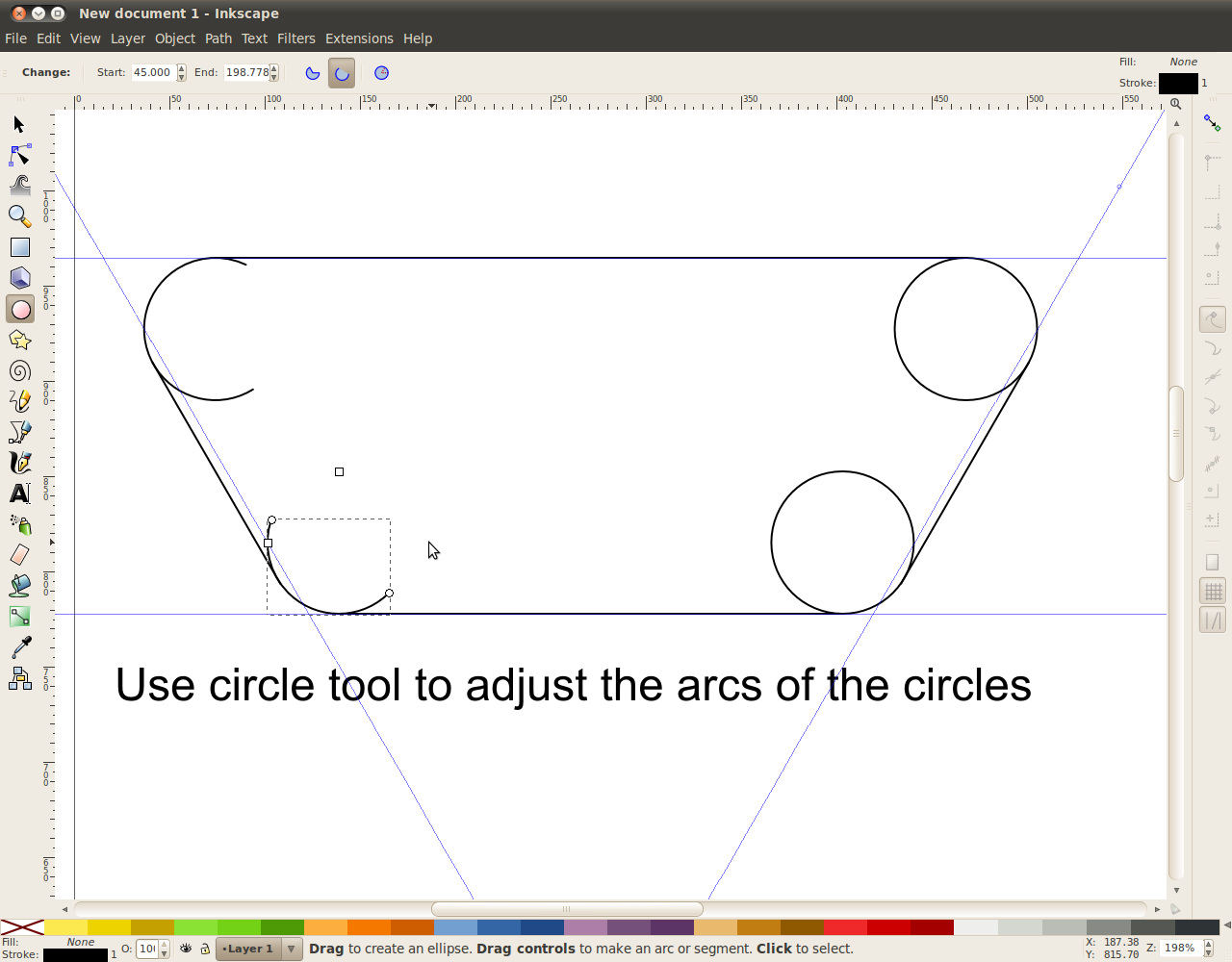Decrease the zoom percentage stepper
Viewport: 1232px width, 962px height.
point(1209,953)
